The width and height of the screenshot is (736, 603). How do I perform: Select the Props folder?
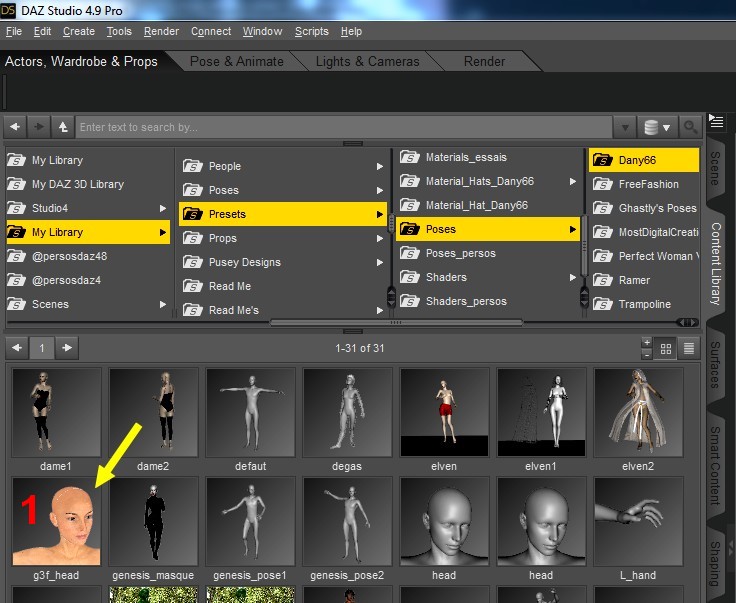pos(283,238)
